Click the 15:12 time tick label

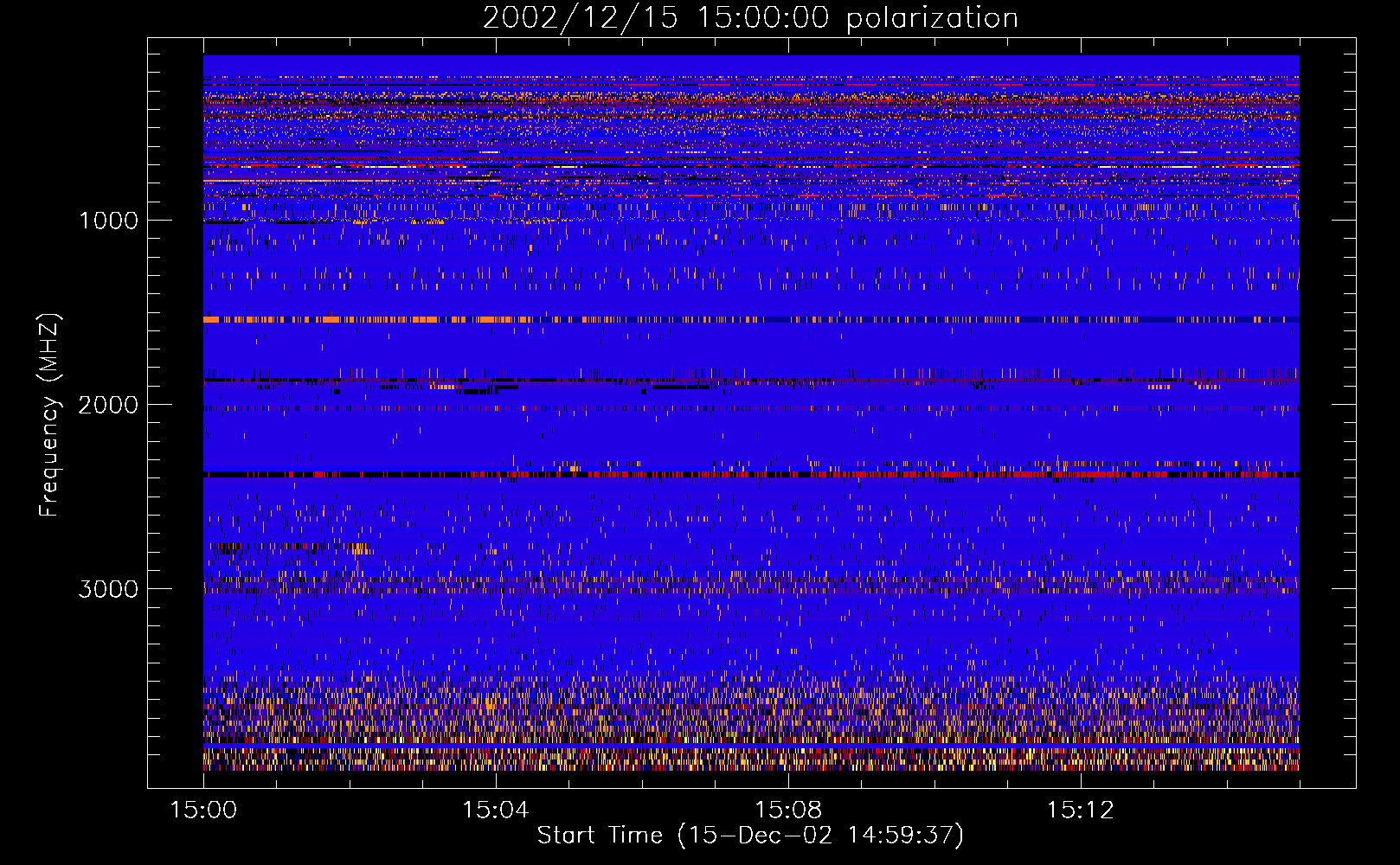point(1080,810)
